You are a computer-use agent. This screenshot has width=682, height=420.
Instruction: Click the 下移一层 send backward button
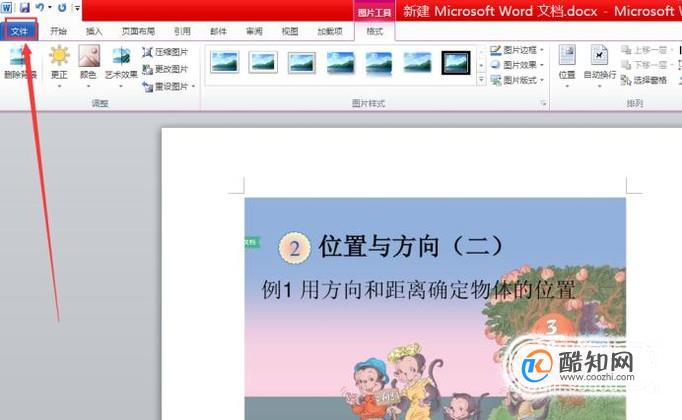644,65
